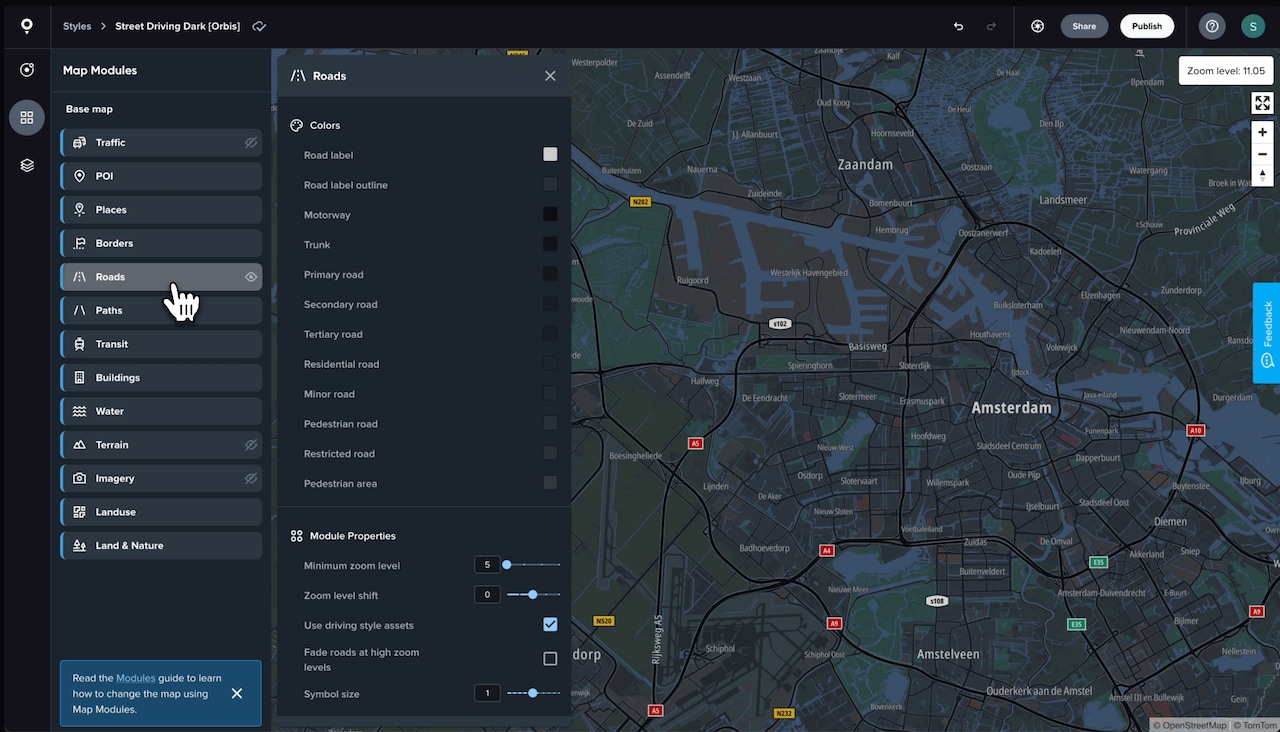The width and height of the screenshot is (1280, 732).
Task: Click the Zaandam label on the map
Action: click(x=865, y=164)
